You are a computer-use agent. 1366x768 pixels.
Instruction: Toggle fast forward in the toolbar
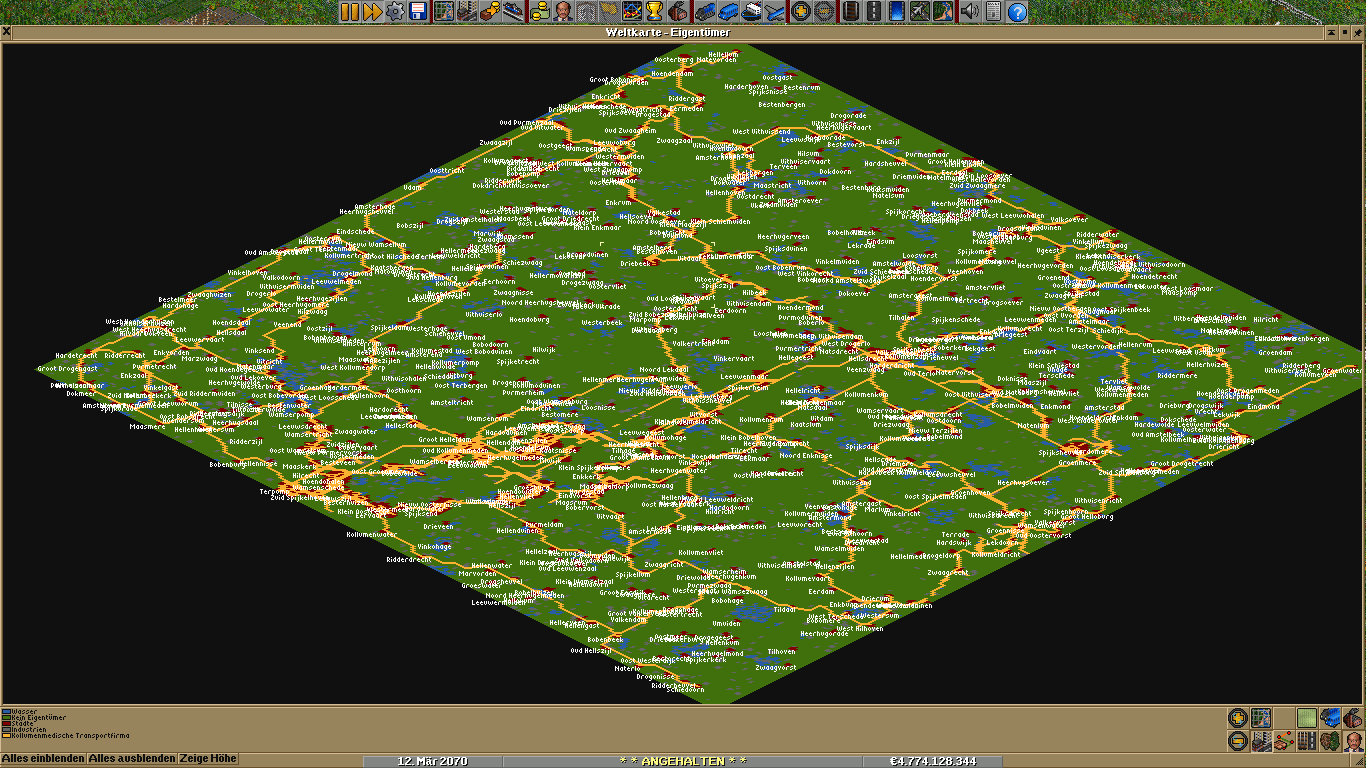click(x=372, y=12)
